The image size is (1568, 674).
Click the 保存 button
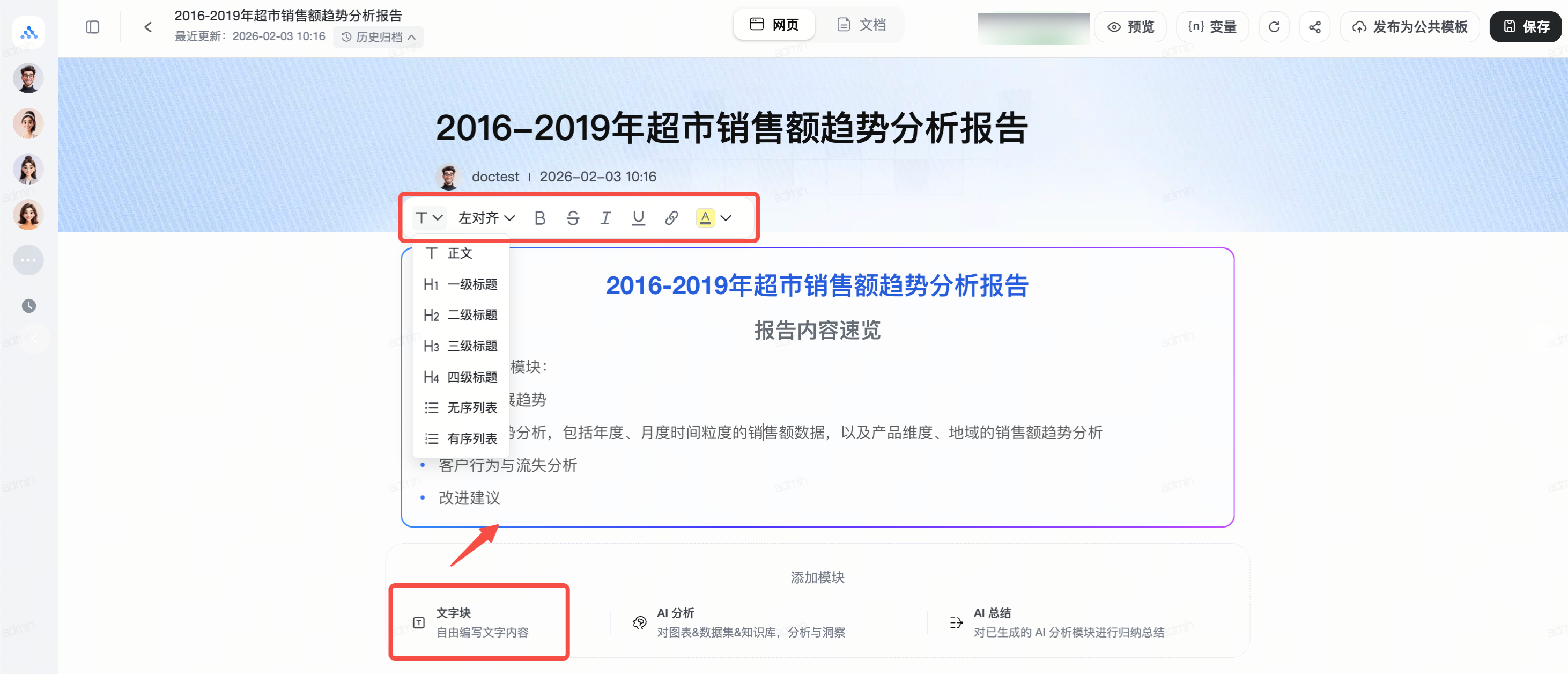1526,27
